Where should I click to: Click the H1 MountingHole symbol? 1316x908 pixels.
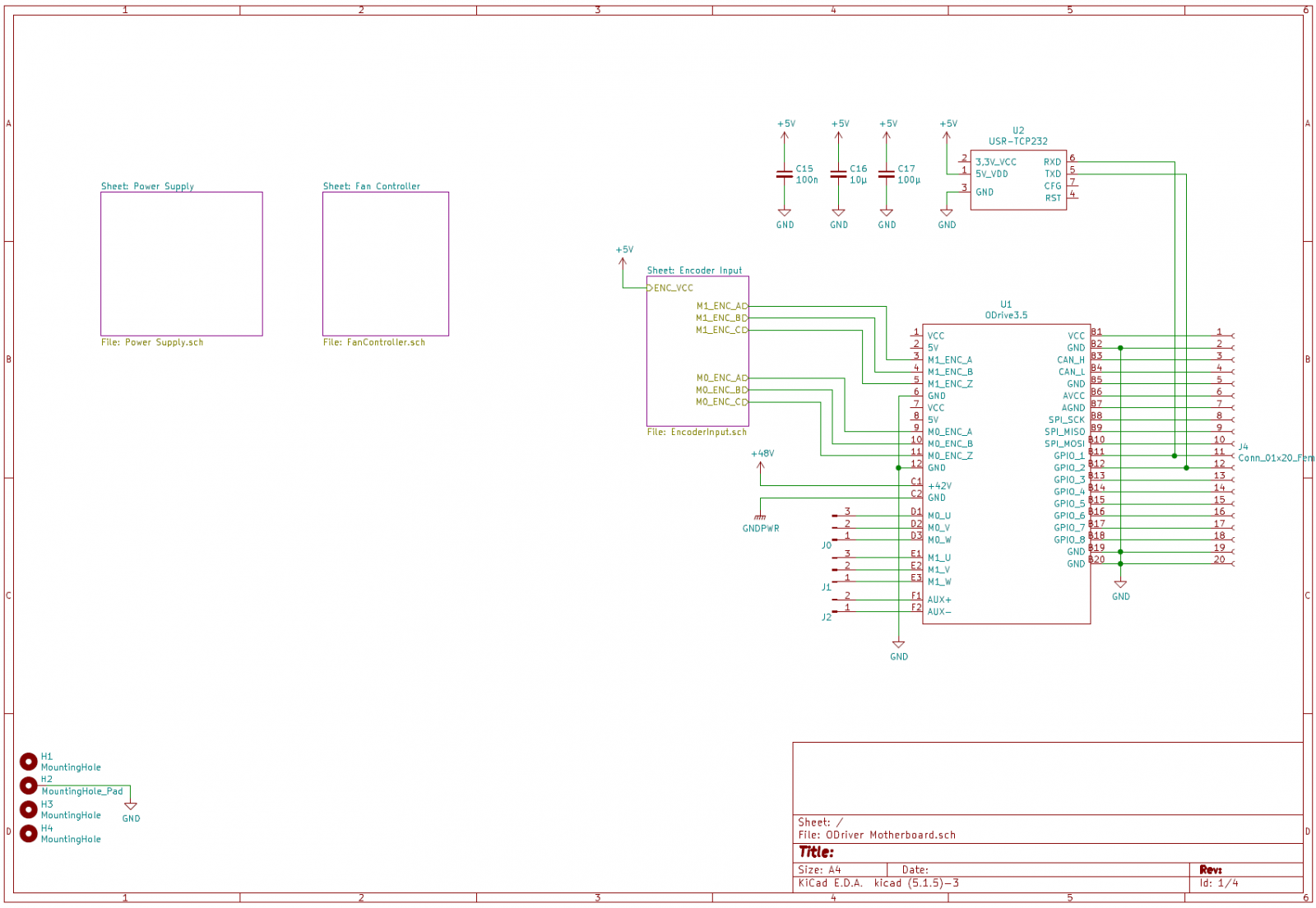[29, 762]
